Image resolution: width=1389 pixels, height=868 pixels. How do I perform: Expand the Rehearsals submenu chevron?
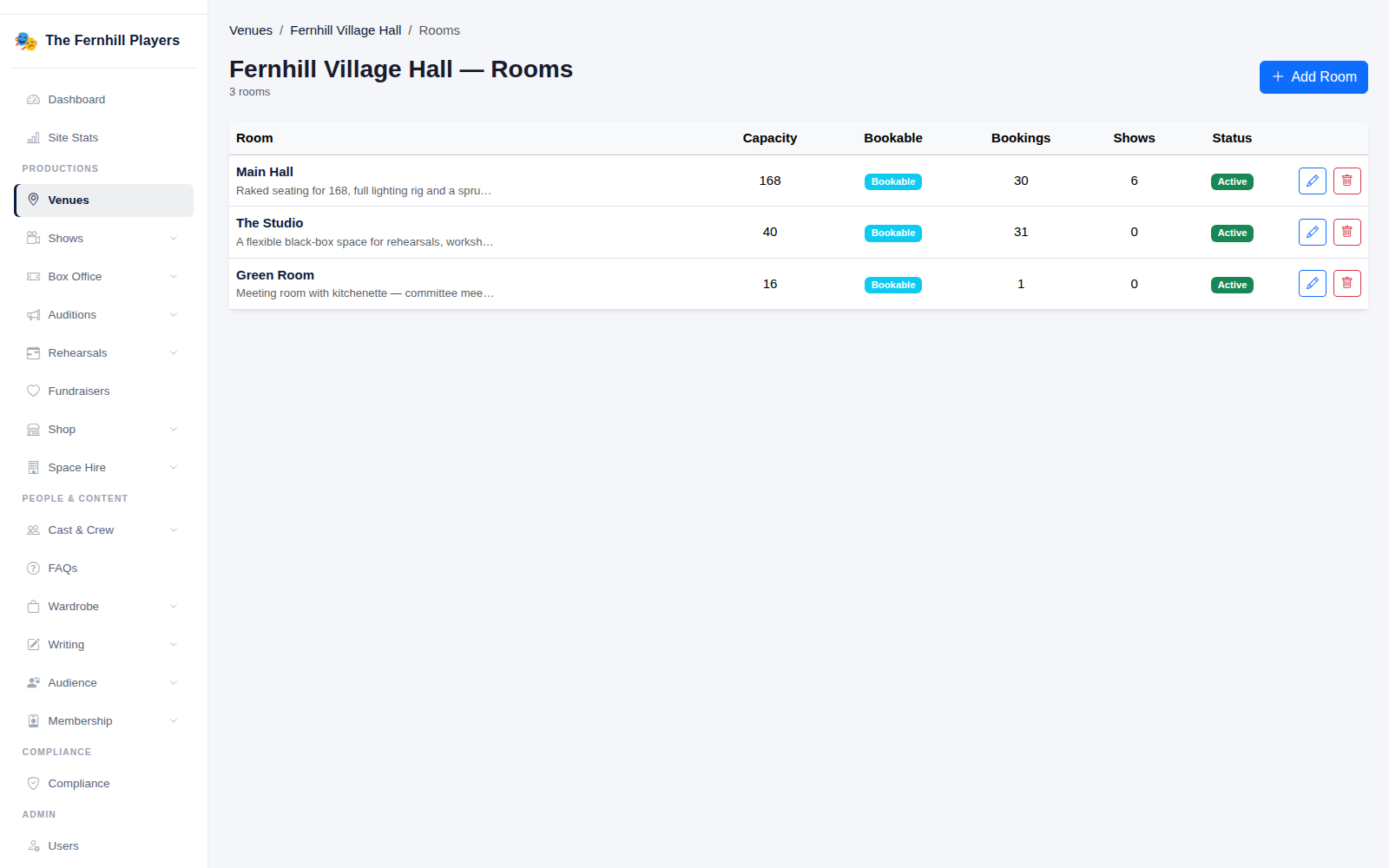click(x=174, y=353)
